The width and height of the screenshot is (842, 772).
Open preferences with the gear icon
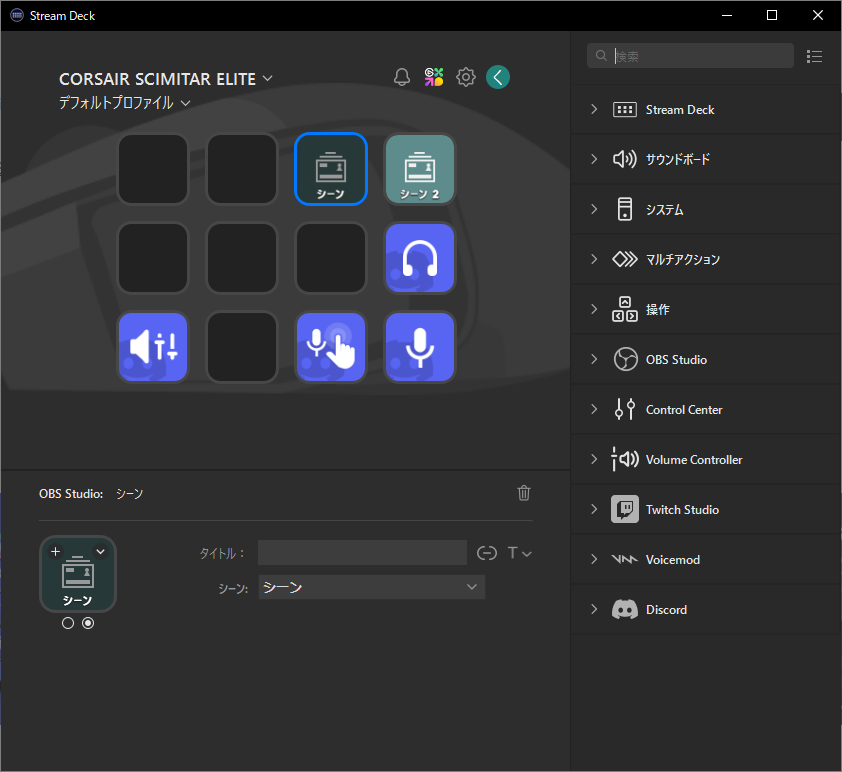(466, 77)
